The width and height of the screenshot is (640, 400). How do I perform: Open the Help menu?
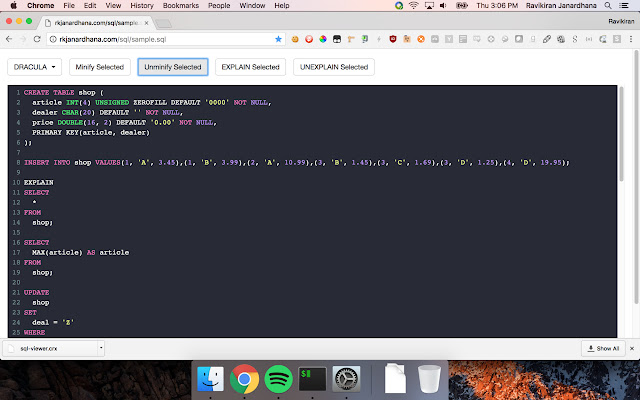tap(282, 5)
